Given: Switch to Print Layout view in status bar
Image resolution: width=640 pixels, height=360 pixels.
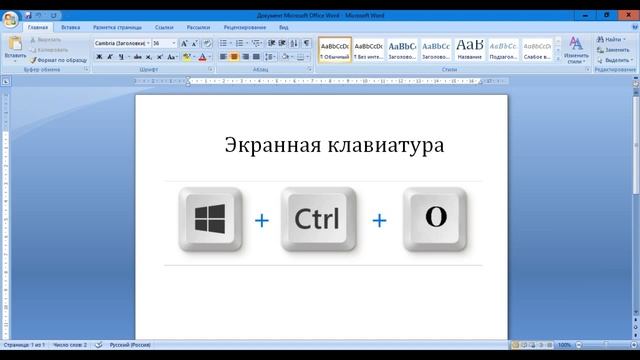Looking at the screenshot, I should point(515,345).
